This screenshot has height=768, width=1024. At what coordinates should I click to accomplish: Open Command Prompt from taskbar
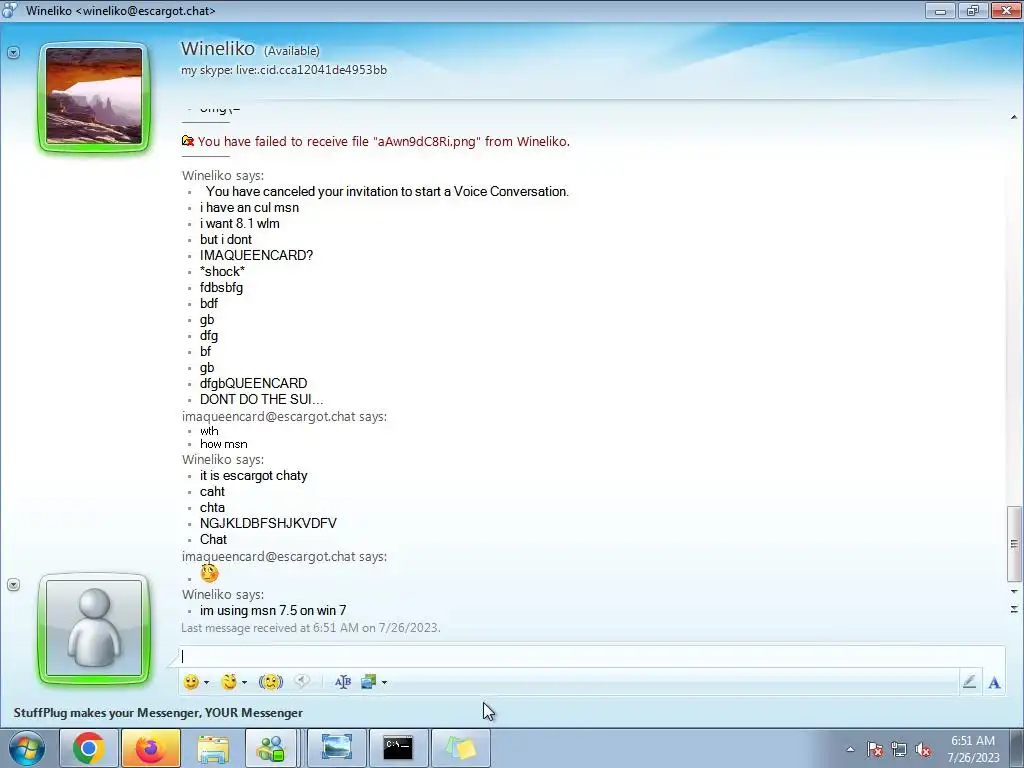pos(398,748)
